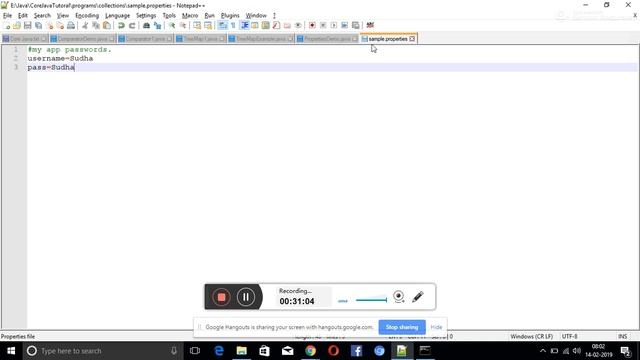Toggle webcam in the recorder bar
The width and height of the screenshot is (640, 360).
(x=399, y=297)
